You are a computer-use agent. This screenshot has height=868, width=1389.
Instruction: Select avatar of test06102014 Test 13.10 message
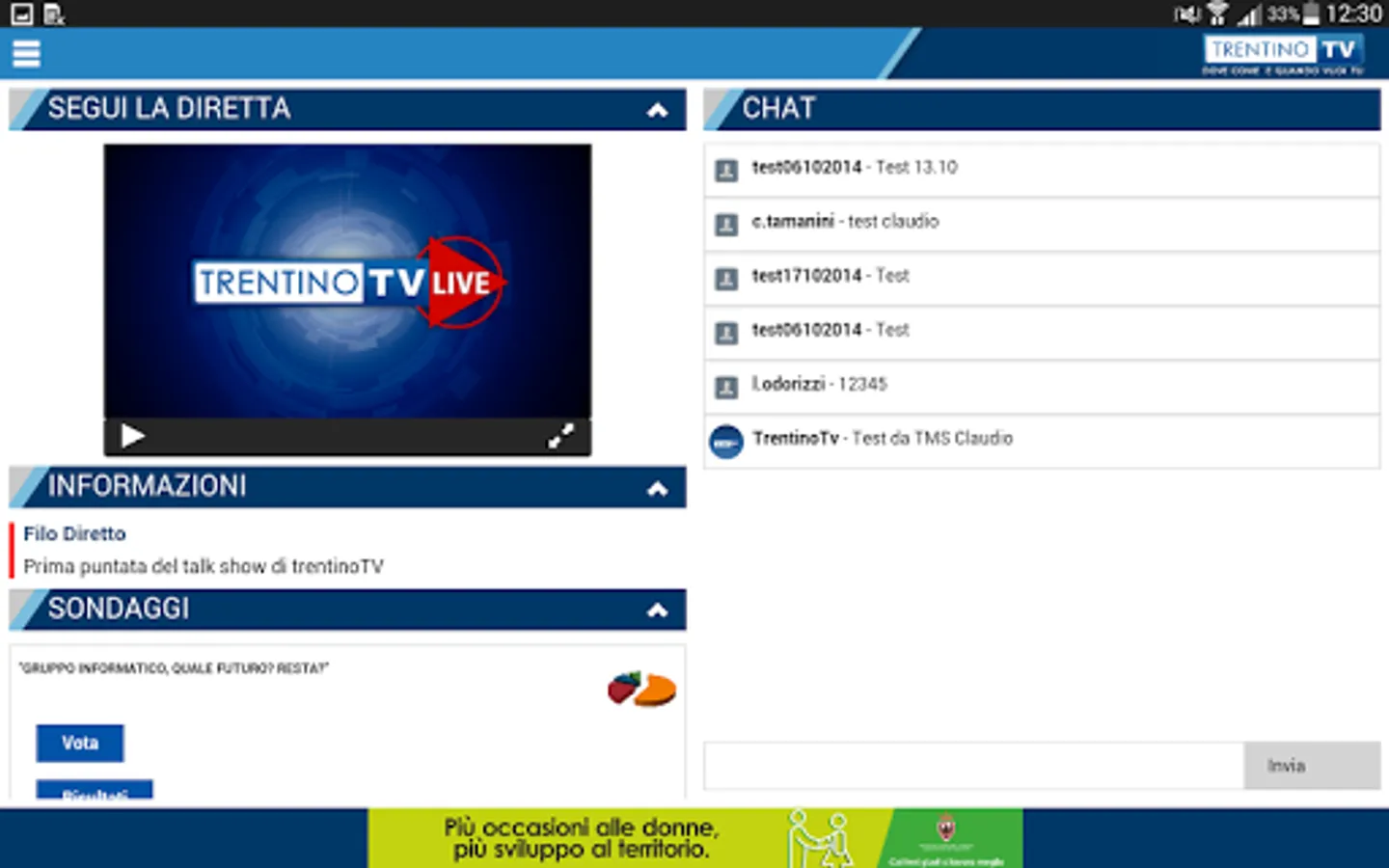point(725,171)
